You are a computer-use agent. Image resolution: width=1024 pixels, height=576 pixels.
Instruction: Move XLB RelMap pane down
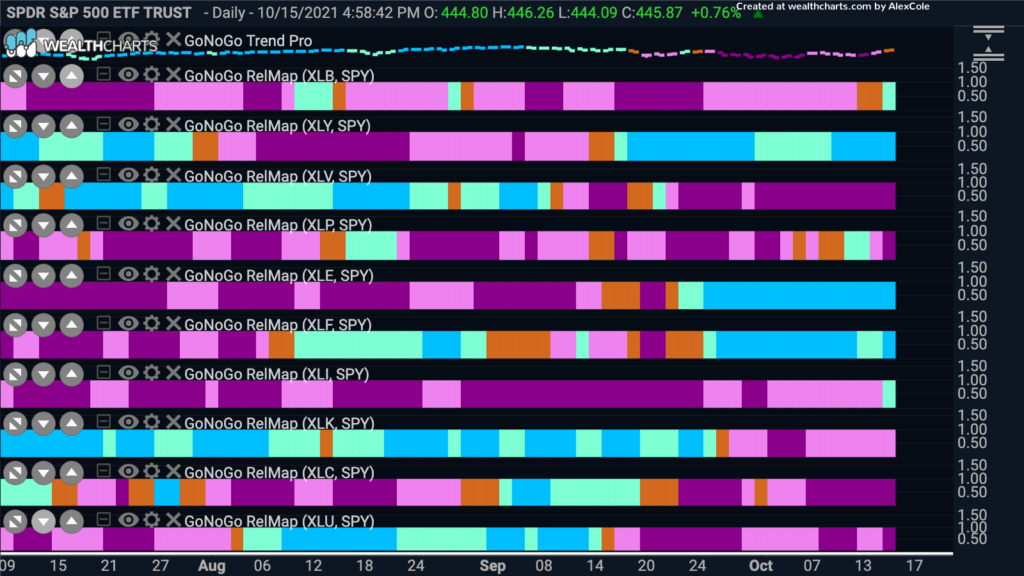tap(43, 76)
